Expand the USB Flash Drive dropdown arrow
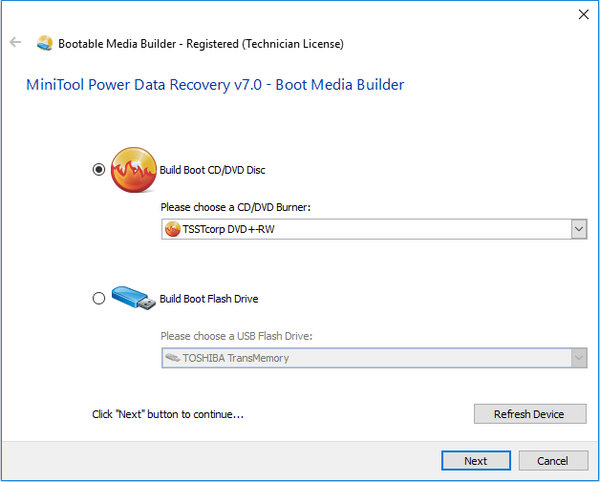 point(579,358)
